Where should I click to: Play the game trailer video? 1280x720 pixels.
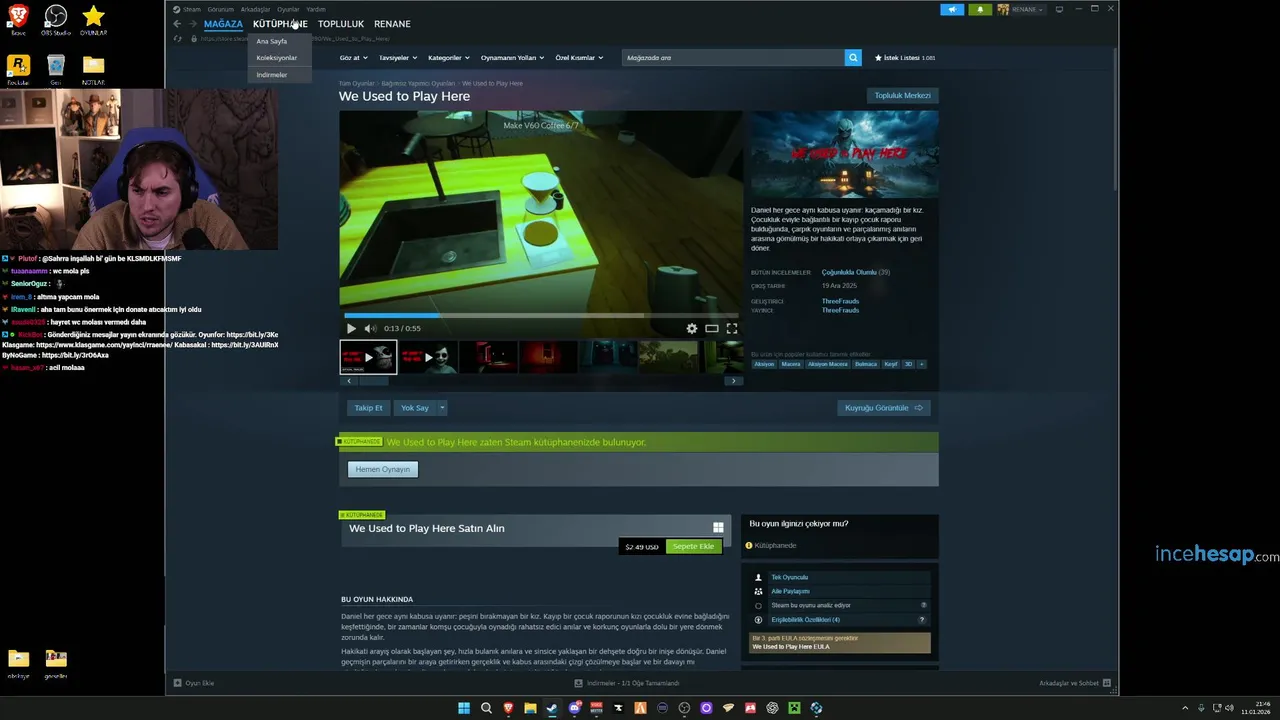[x=351, y=328]
